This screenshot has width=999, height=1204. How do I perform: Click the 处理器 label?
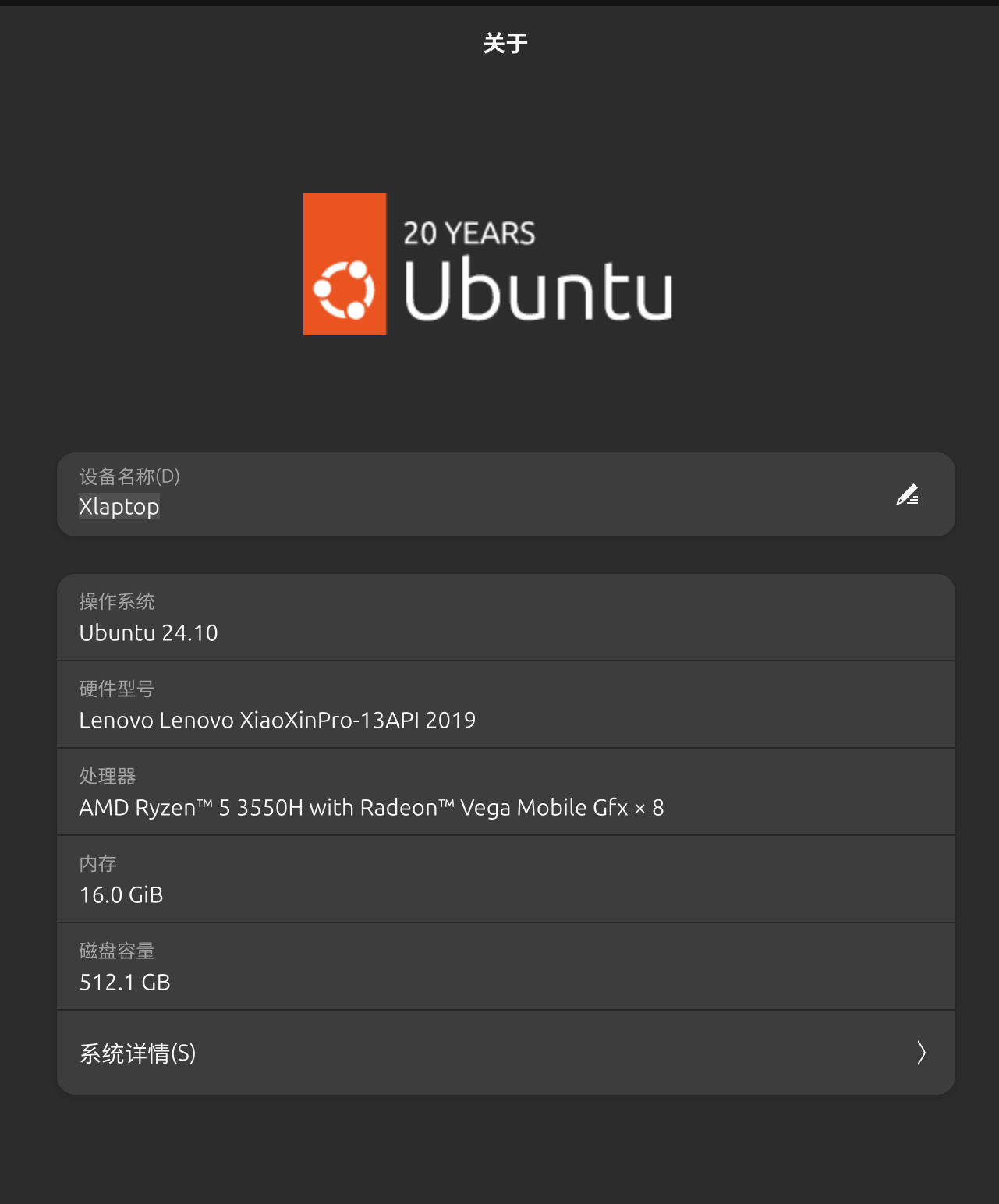tap(108, 776)
